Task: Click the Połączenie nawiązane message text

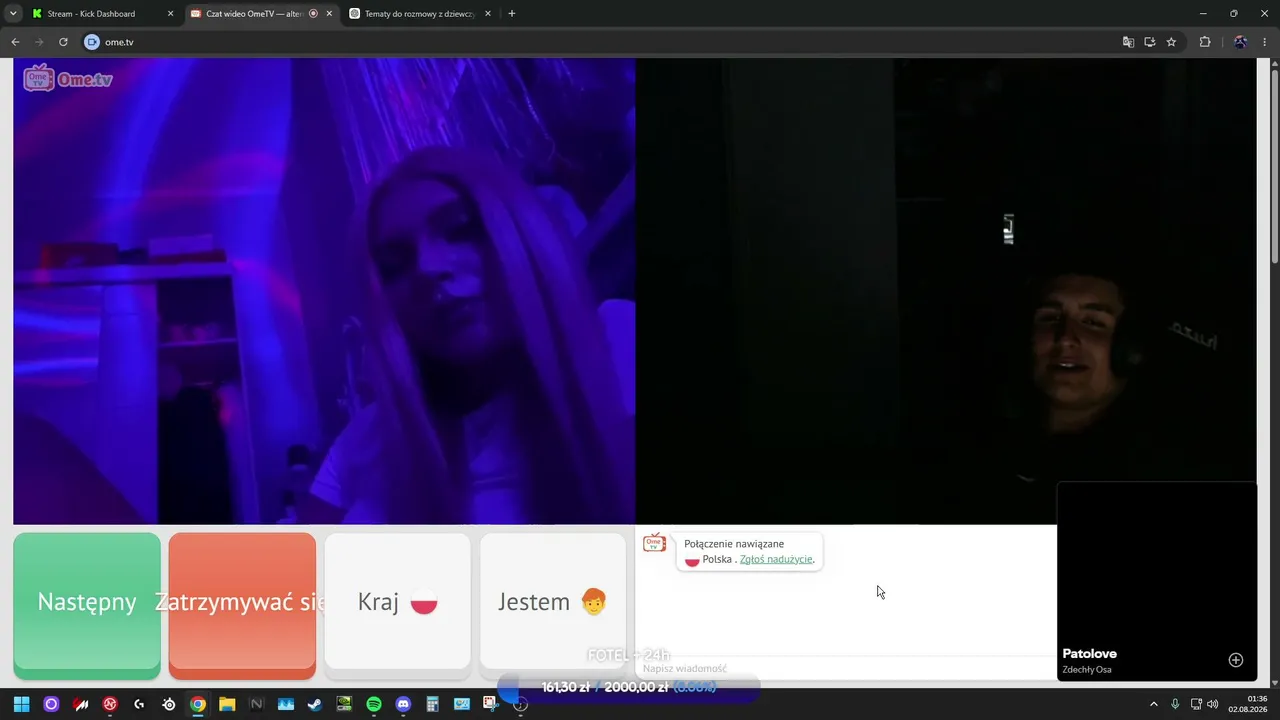Action: 734,544
